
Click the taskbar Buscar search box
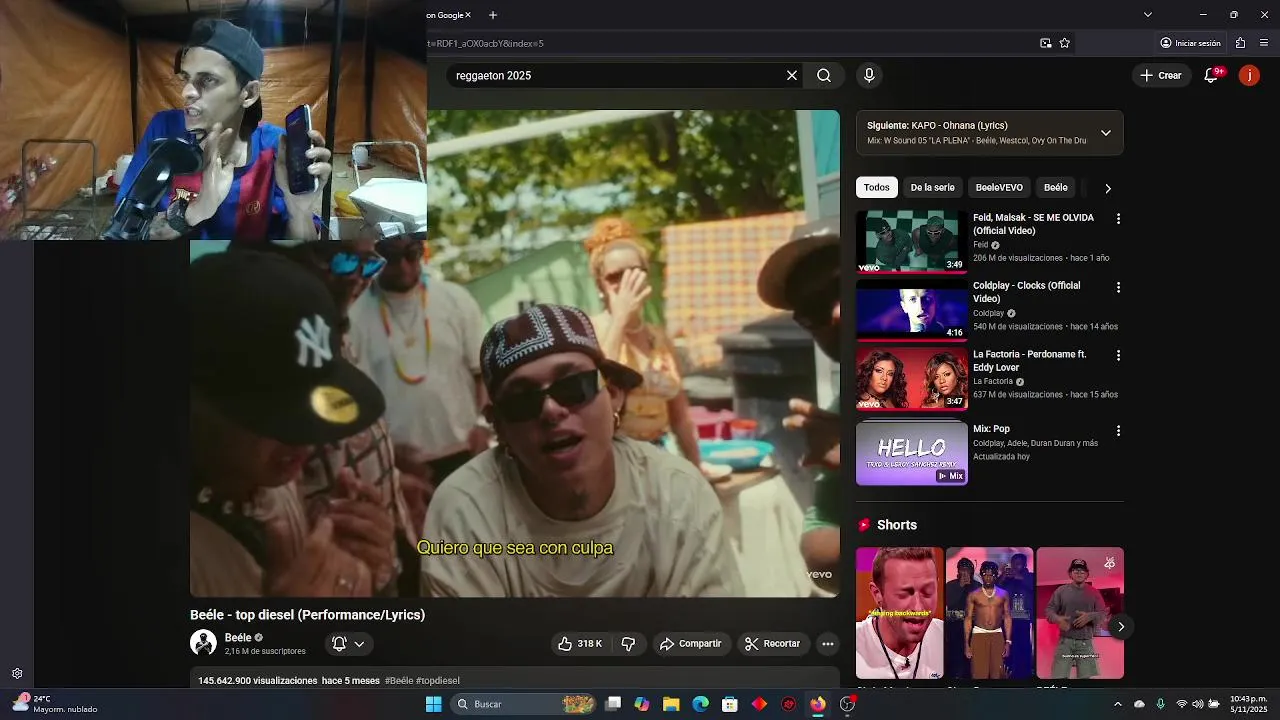pos(524,704)
